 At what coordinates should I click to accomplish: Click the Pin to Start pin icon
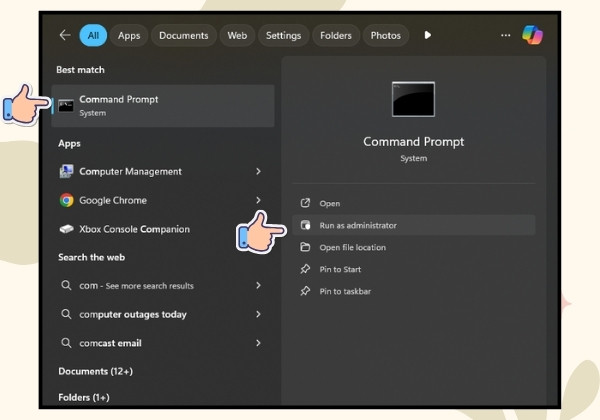tap(305, 269)
